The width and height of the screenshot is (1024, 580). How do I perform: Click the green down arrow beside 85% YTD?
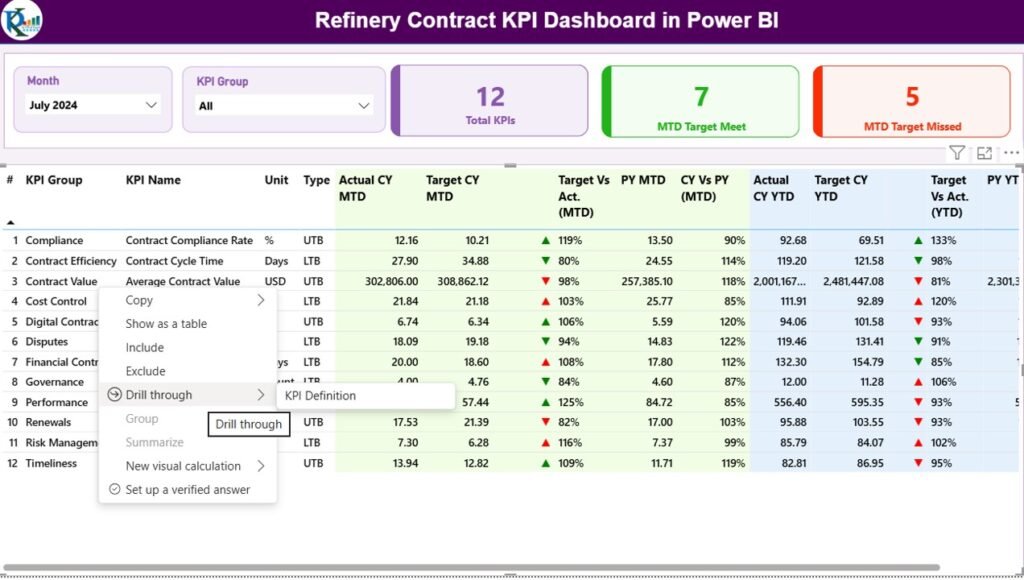(x=918, y=362)
